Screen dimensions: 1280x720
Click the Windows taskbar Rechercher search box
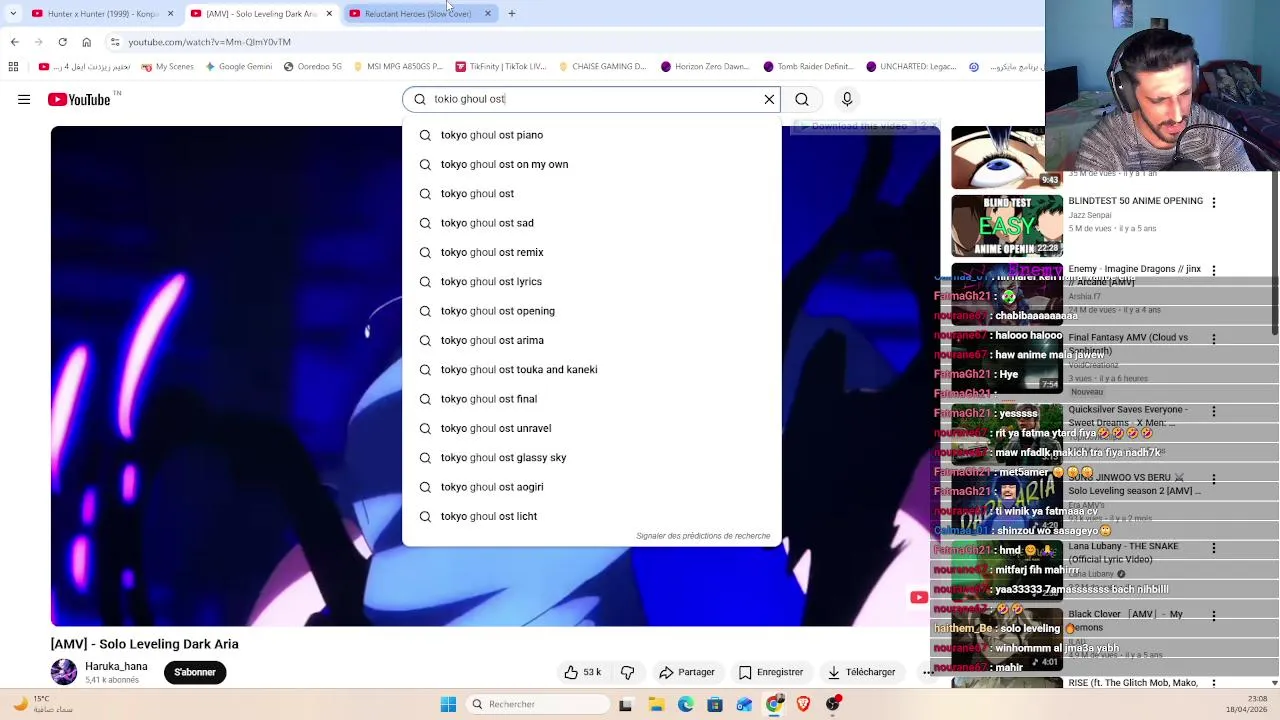tap(538, 704)
